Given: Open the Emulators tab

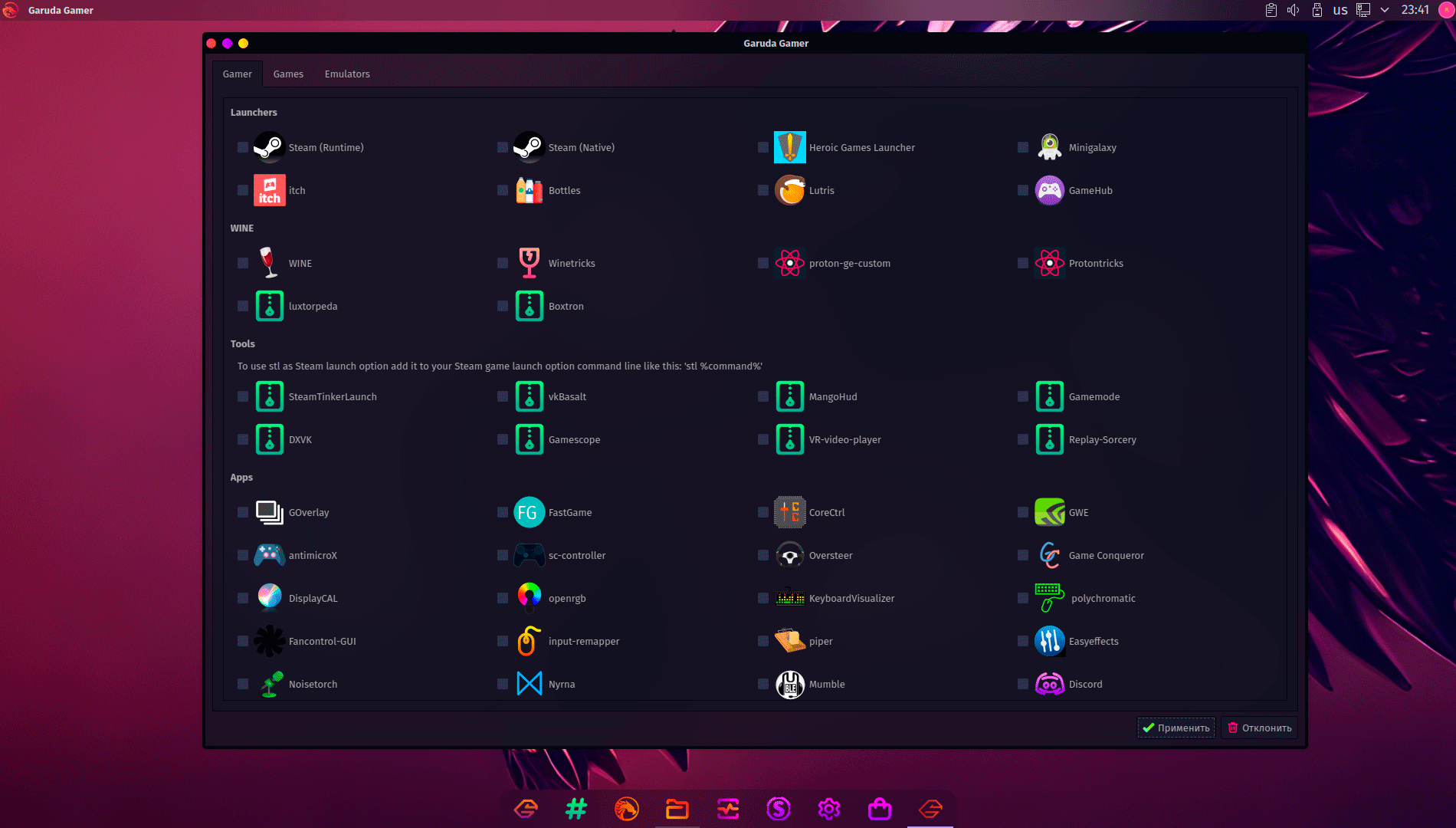Looking at the screenshot, I should pos(347,74).
